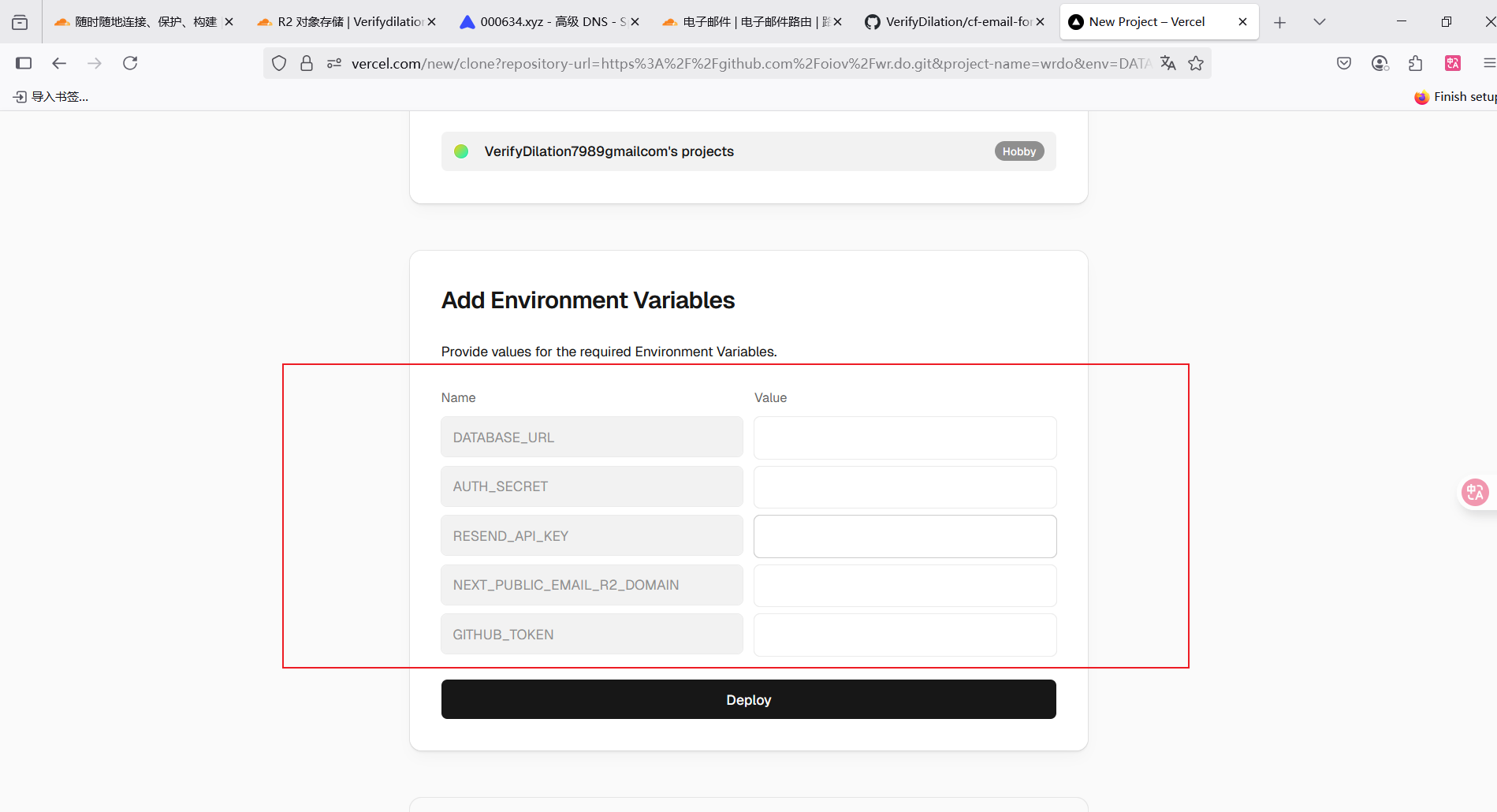Viewport: 1497px width, 812px height.
Task: Open the extensions puzzle icon
Action: coord(1415,63)
